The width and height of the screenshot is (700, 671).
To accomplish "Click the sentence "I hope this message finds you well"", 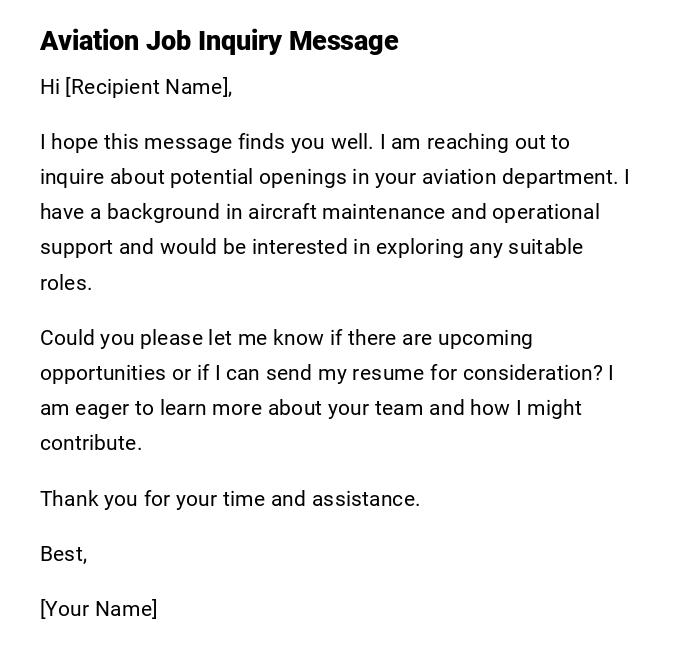I will (x=206, y=142).
